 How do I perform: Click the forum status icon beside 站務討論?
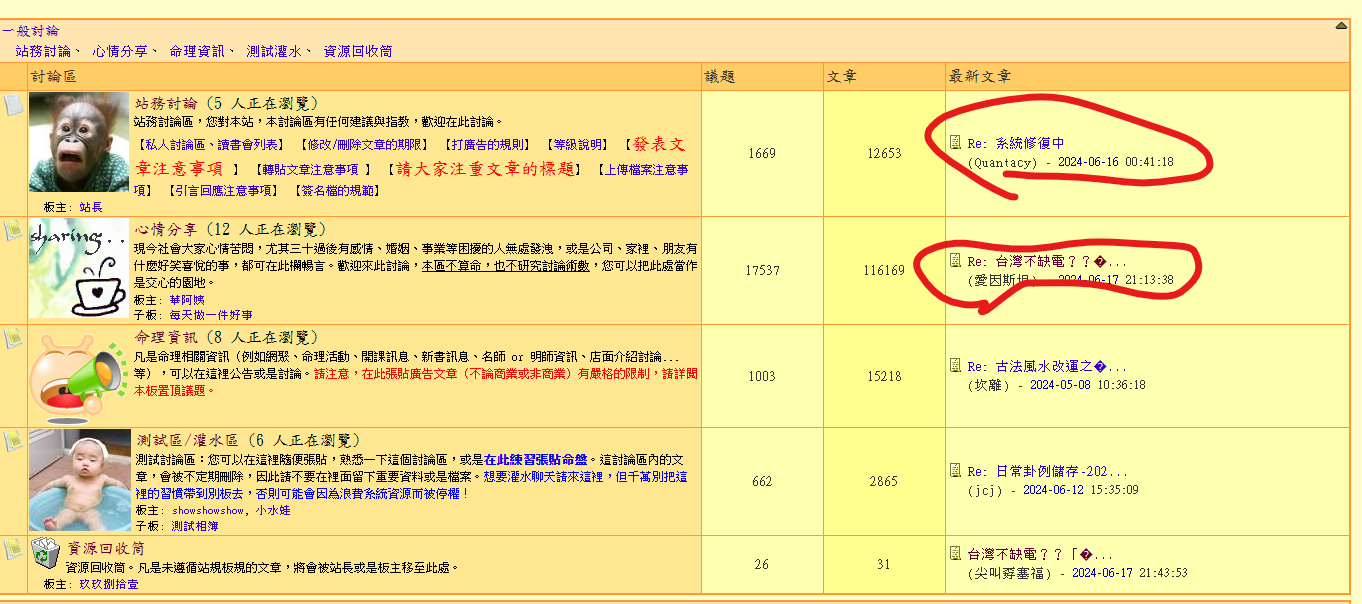coord(12,104)
